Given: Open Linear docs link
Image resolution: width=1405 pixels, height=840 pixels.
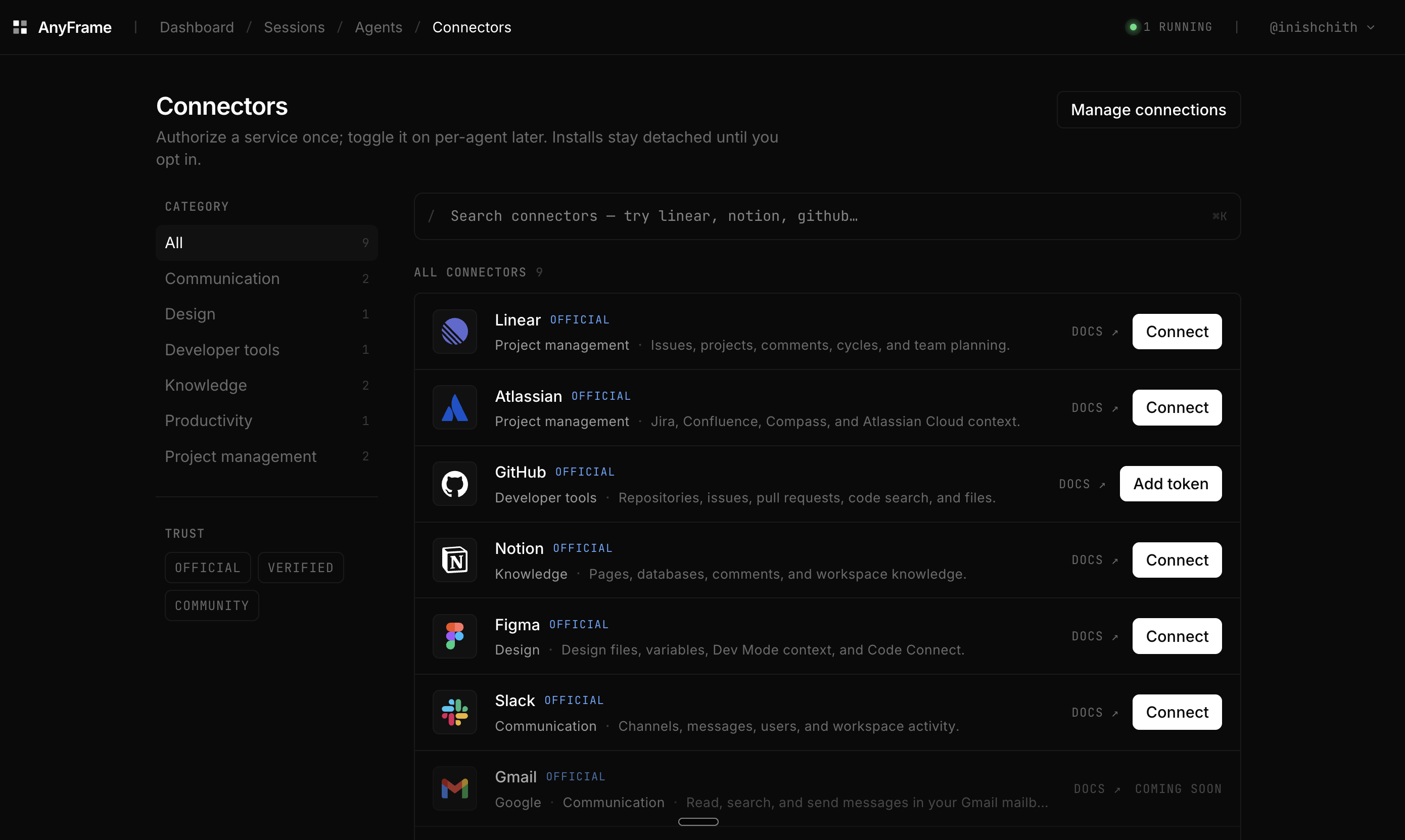Looking at the screenshot, I should [x=1094, y=332].
